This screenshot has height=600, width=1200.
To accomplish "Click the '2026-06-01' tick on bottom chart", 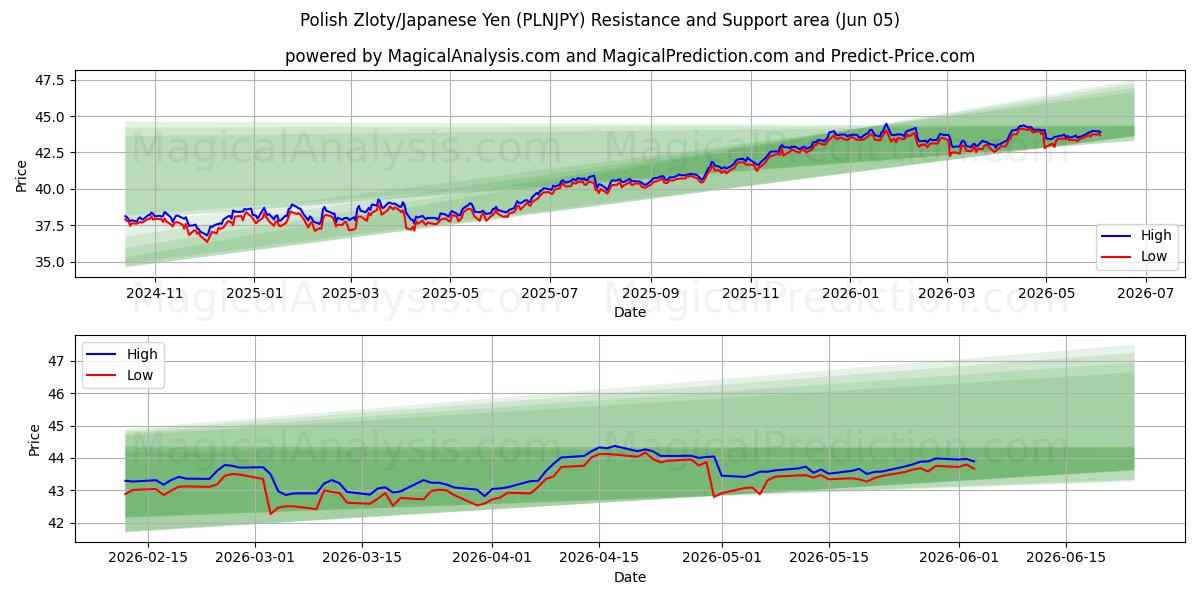I will [959, 557].
